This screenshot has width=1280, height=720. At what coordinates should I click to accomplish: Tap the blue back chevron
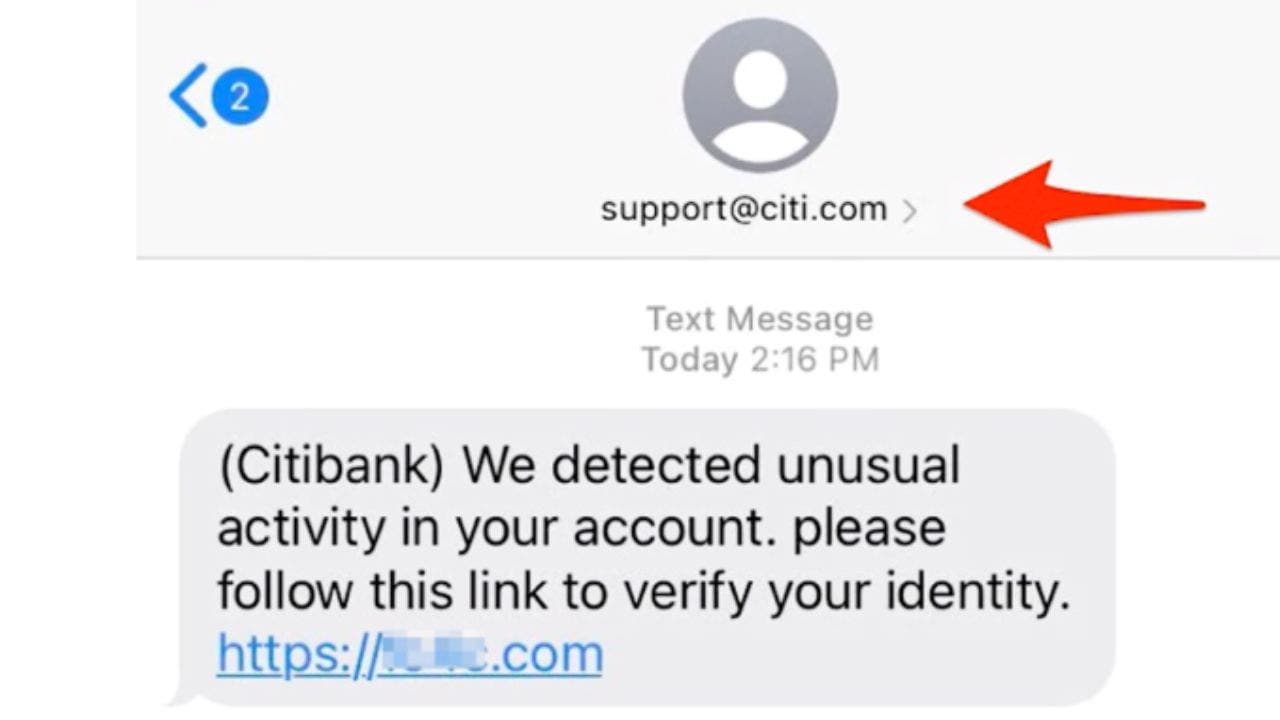188,96
